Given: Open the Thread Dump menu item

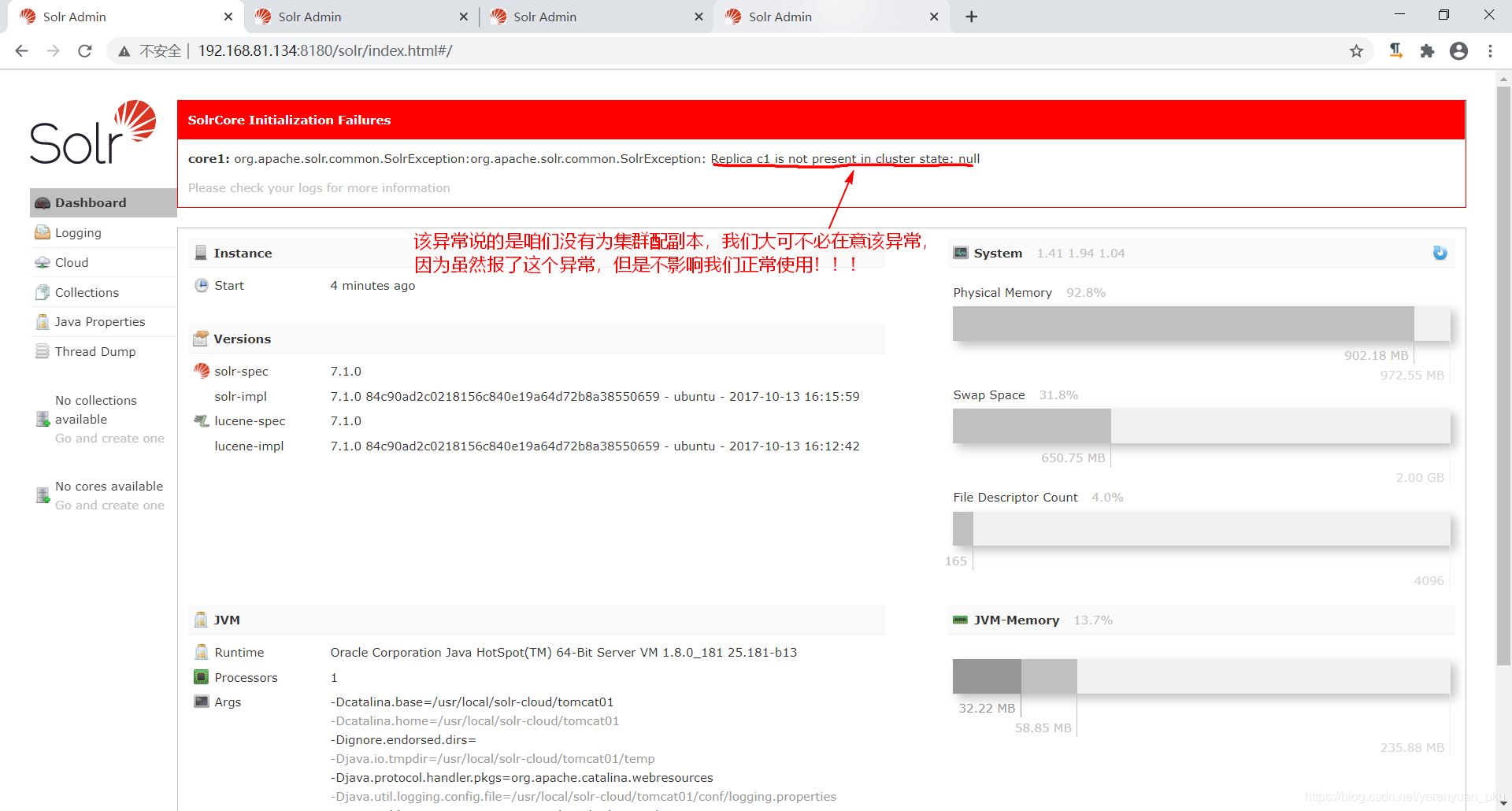Looking at the screenshot, I should click(103, 352).
